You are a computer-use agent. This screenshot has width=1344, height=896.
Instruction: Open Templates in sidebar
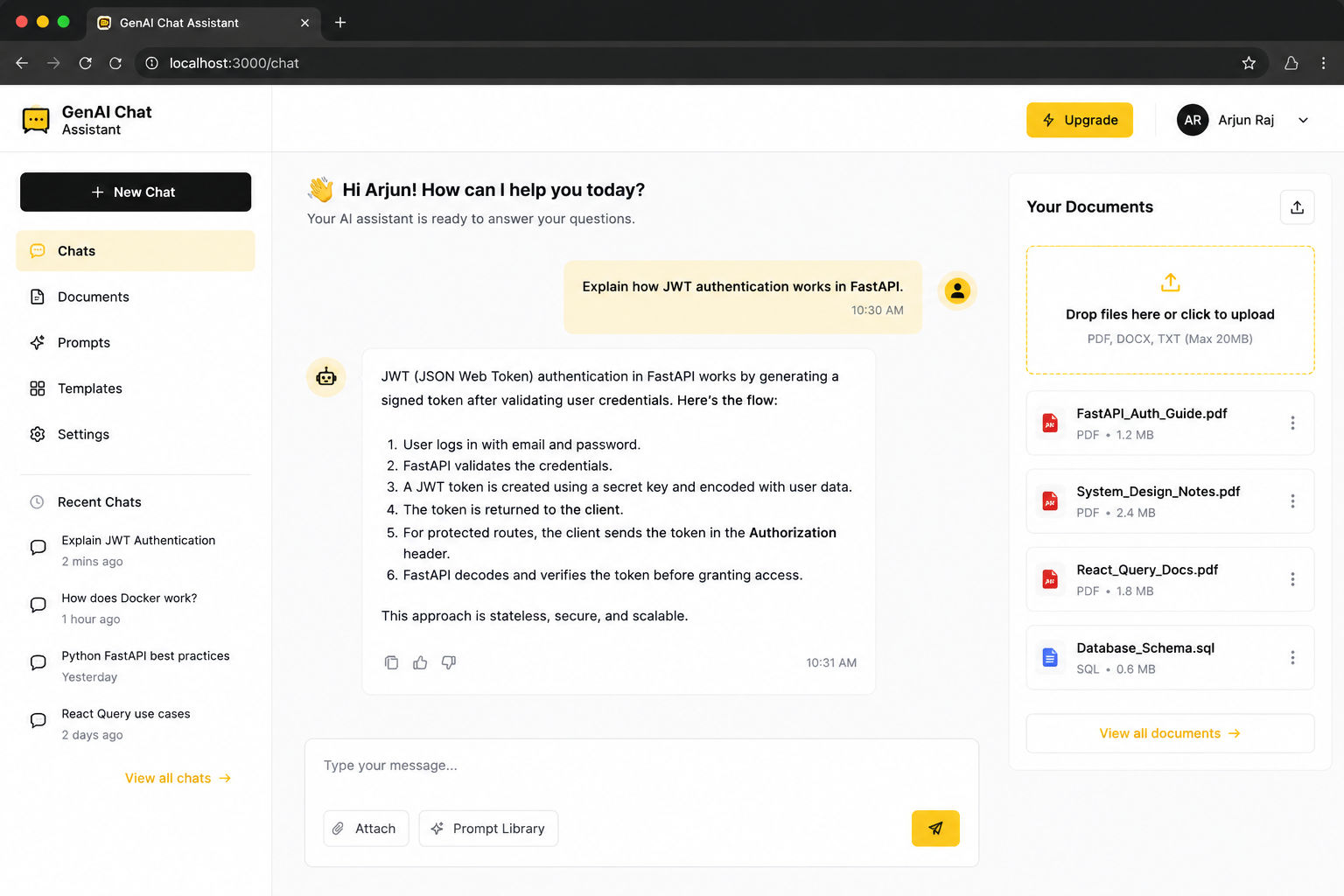point(136,388)
